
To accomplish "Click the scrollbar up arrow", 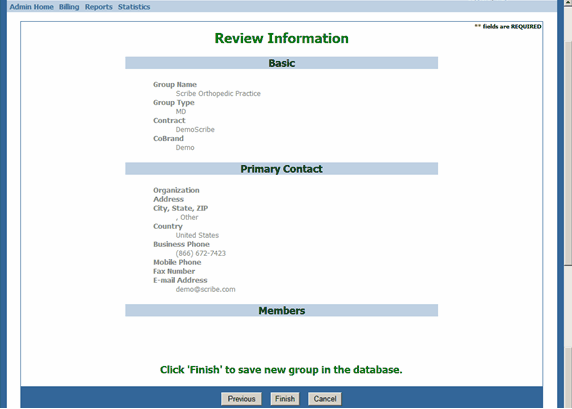I will (x=568, y=1).
